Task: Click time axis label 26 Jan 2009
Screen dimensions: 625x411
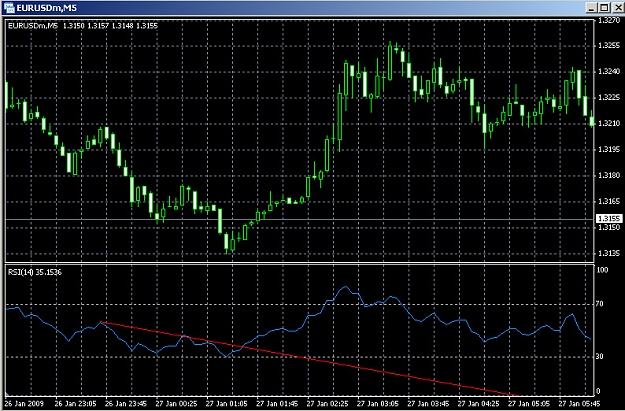Action: point(24,404)
